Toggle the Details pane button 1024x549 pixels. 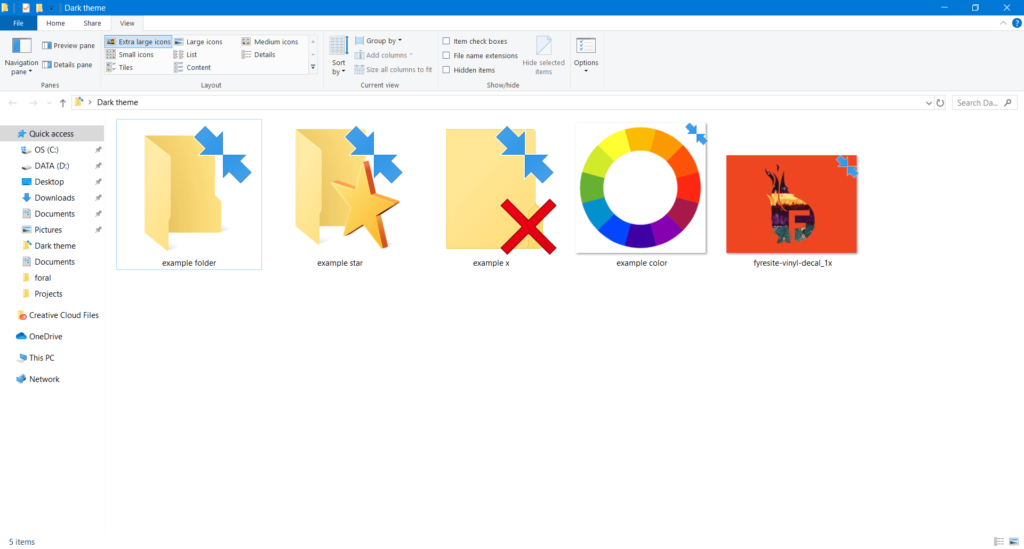[68, 65]
